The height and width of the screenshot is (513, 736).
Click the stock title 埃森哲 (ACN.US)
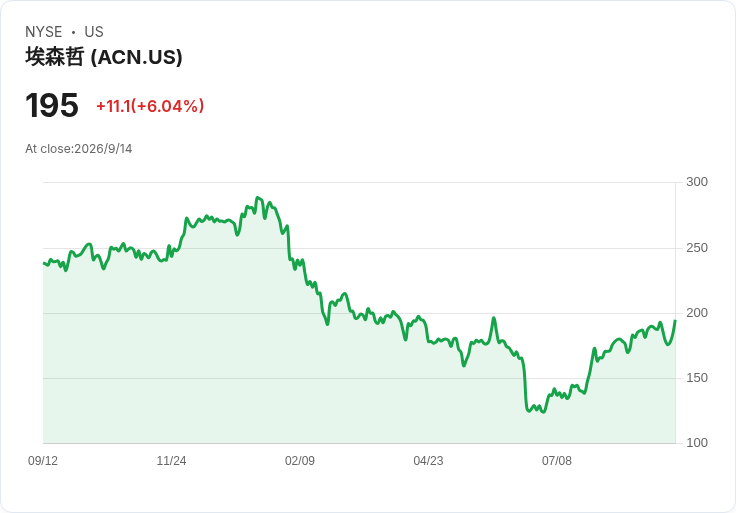[104, 57]
